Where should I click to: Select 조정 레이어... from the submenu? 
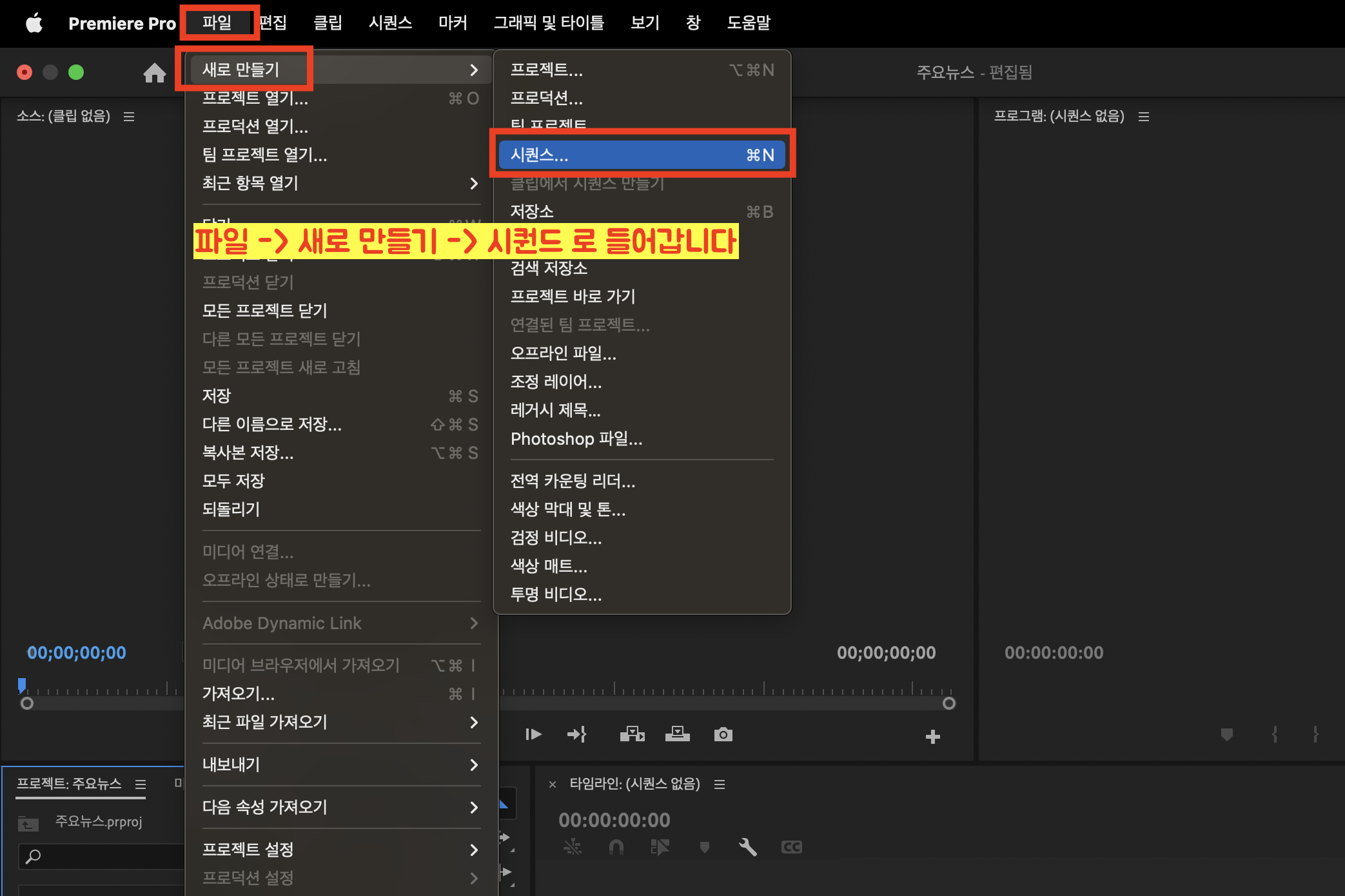[556, 382]
